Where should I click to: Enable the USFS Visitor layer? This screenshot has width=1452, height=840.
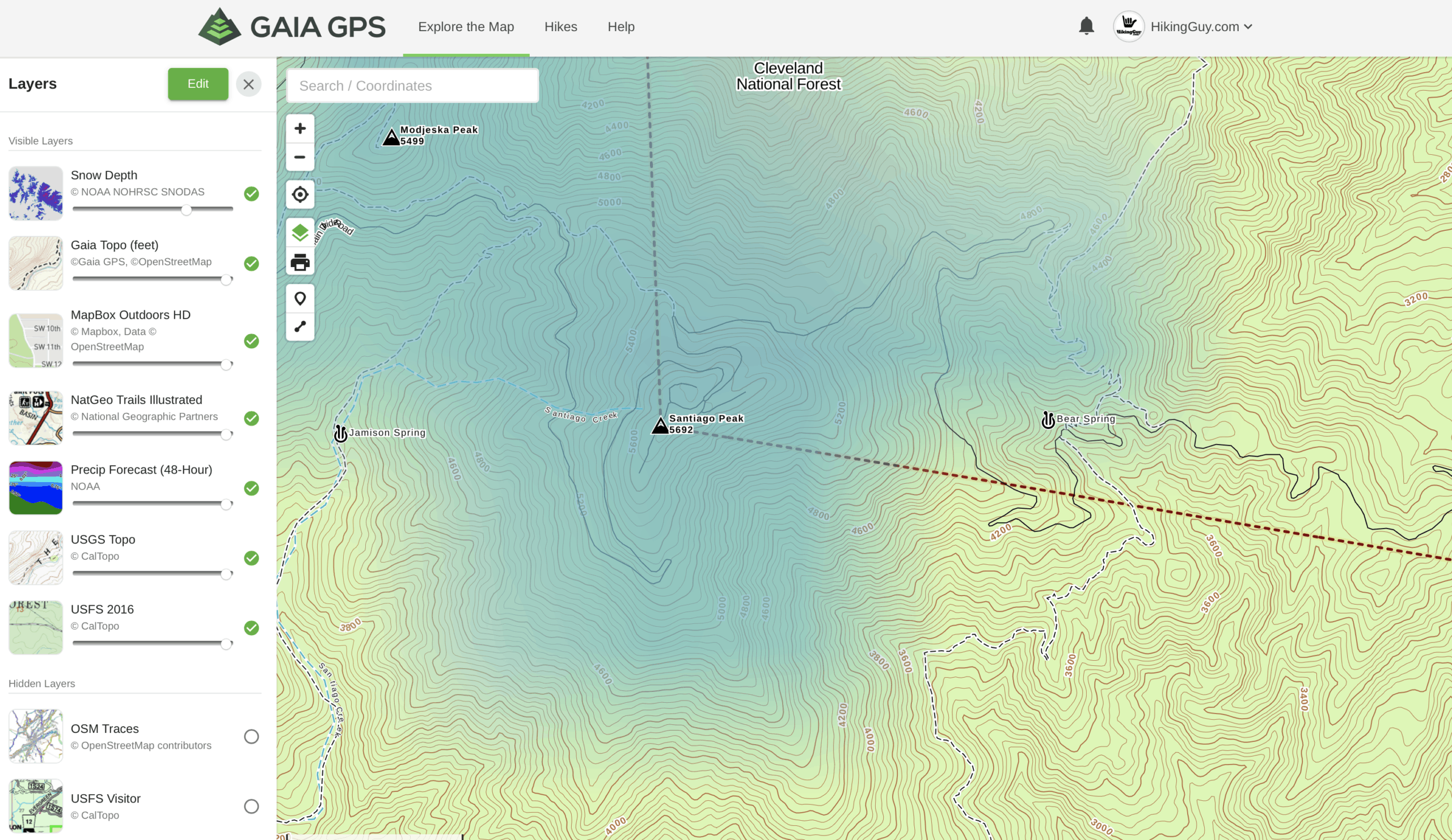[x=251, y=806]
